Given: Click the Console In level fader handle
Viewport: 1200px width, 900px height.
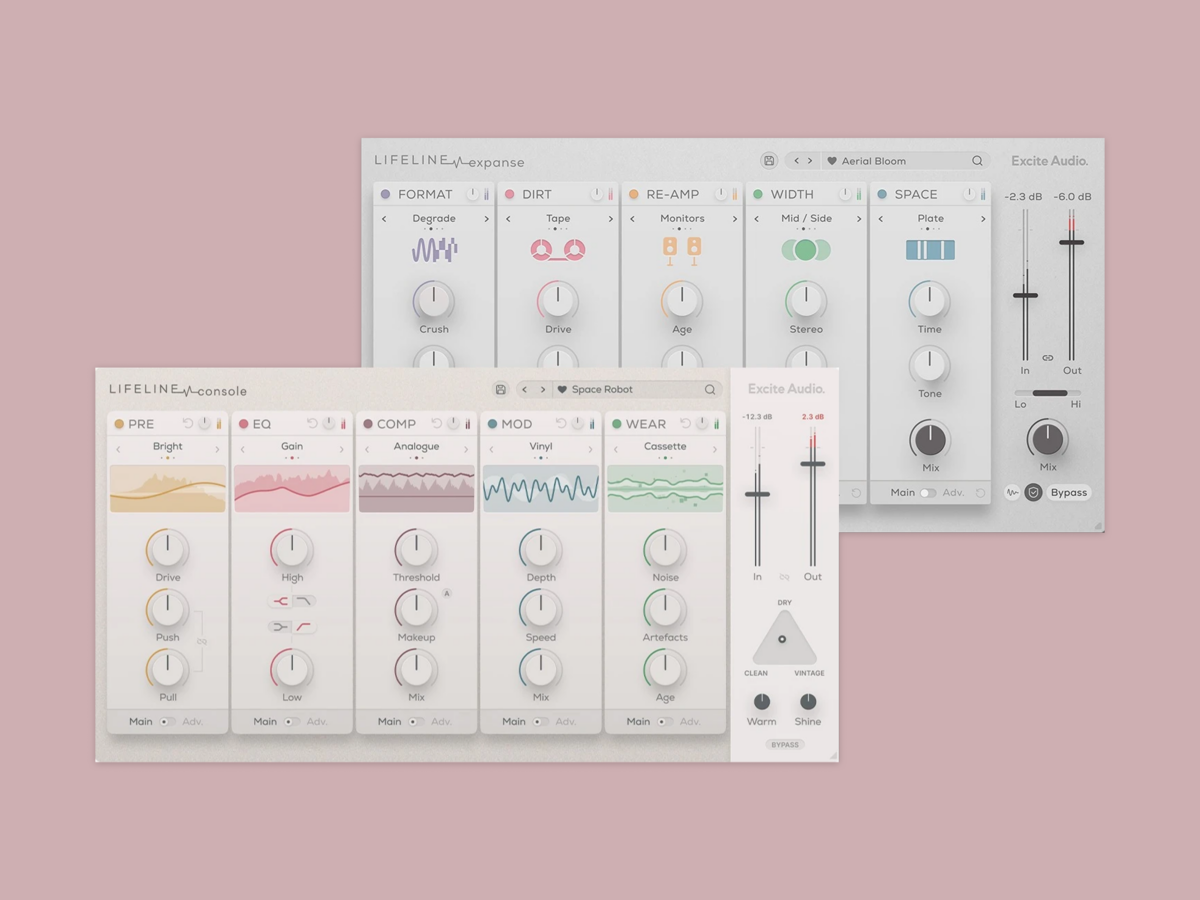Looking at the screenshot, I should click(x=757, y=494).
